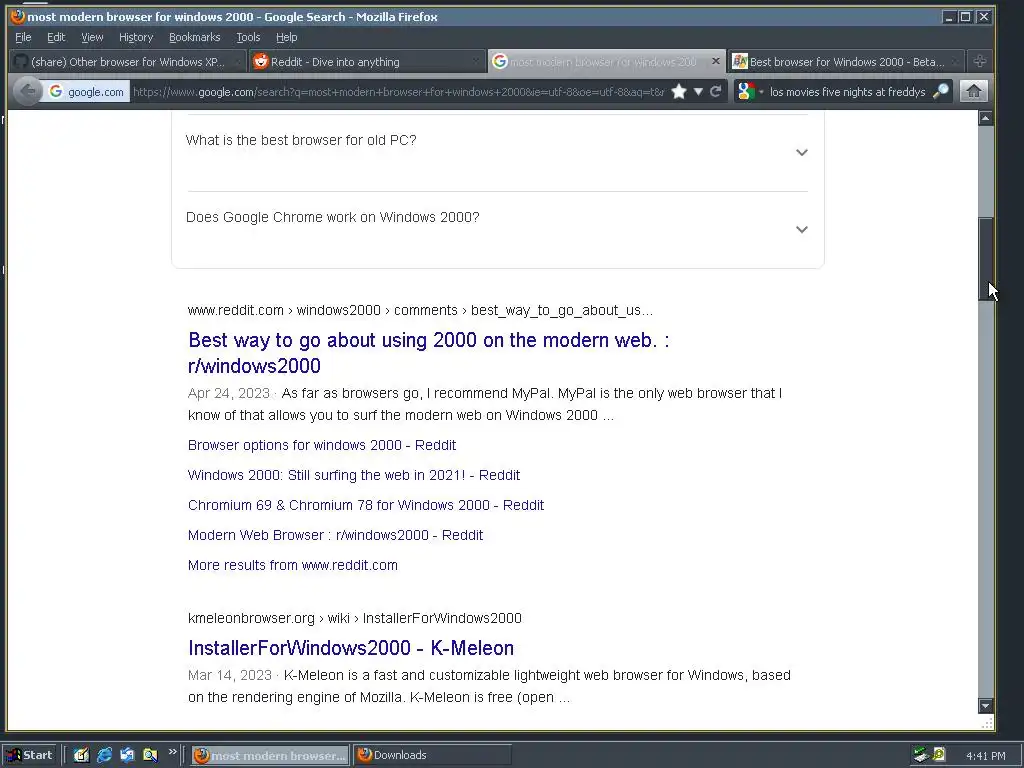
Task: Open the History menu
Action: tap(136, 37)
